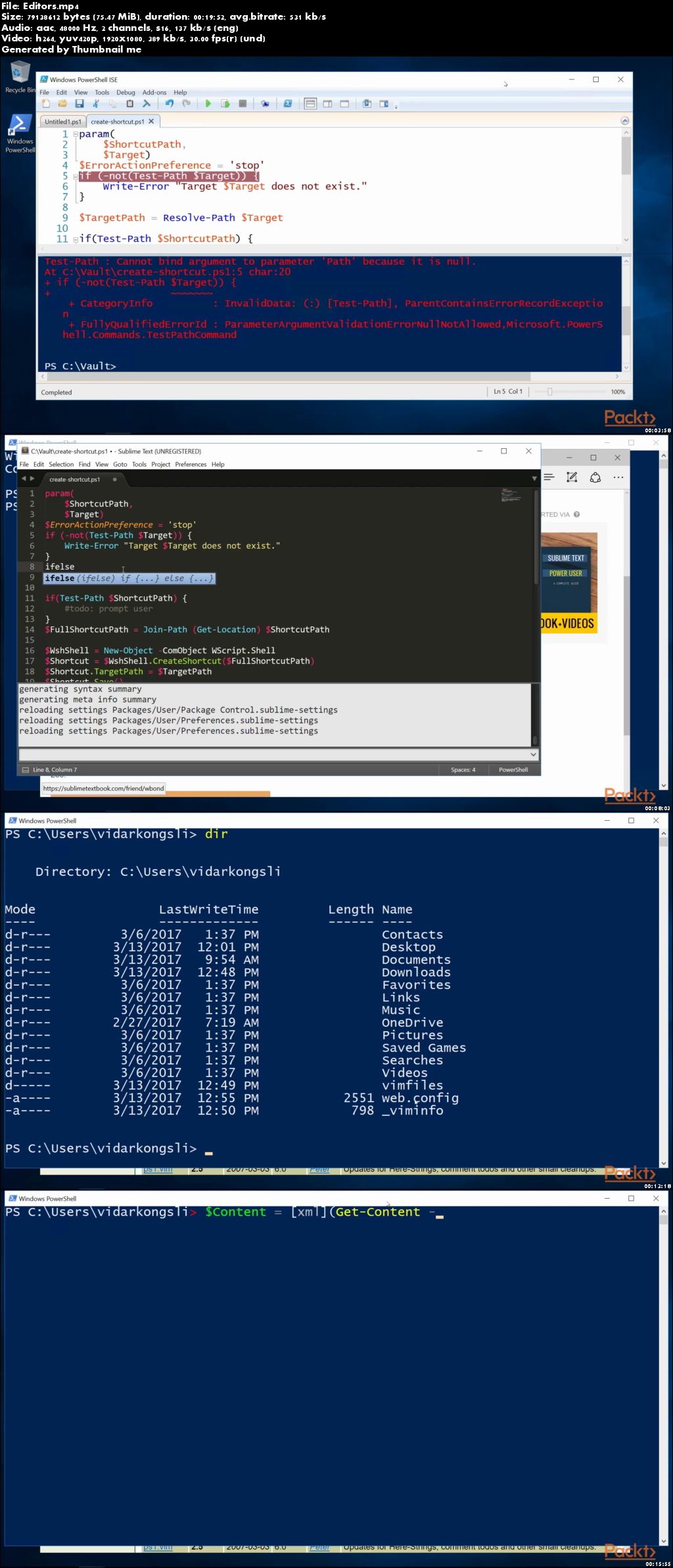Screen dimensions: 673x1568
Task: Undo using the blue arrow in ISE
Action: point(170,104)
